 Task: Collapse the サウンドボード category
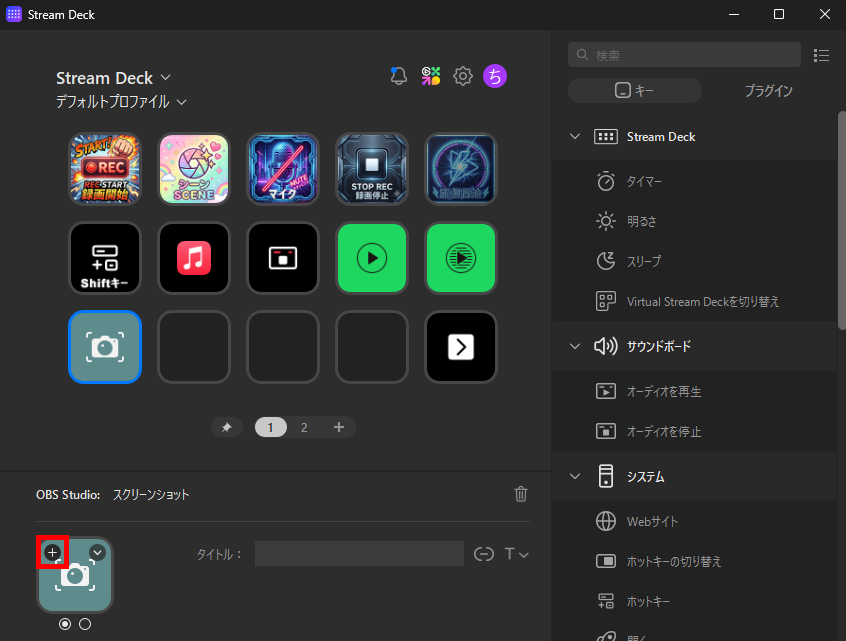coord(575,346)
